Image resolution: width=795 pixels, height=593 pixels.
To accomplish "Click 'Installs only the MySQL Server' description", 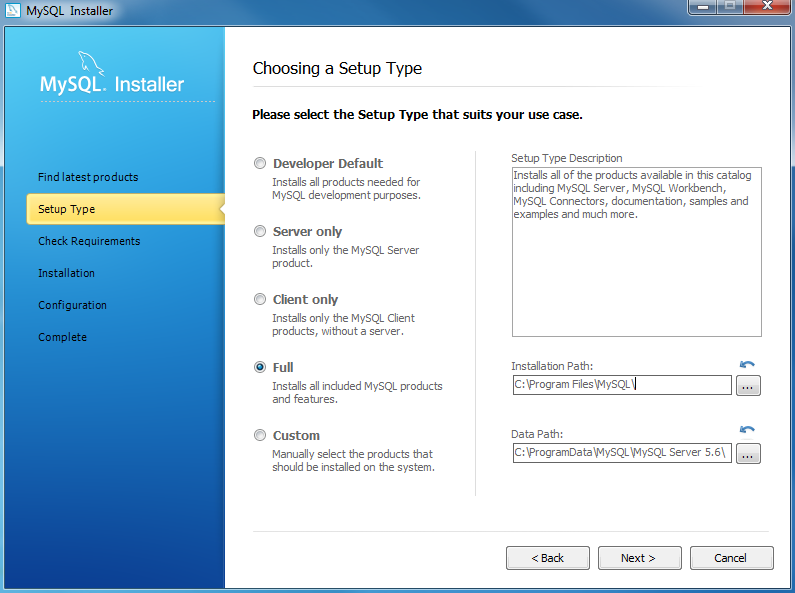I will pyautogui.click(x=346, y=250).
